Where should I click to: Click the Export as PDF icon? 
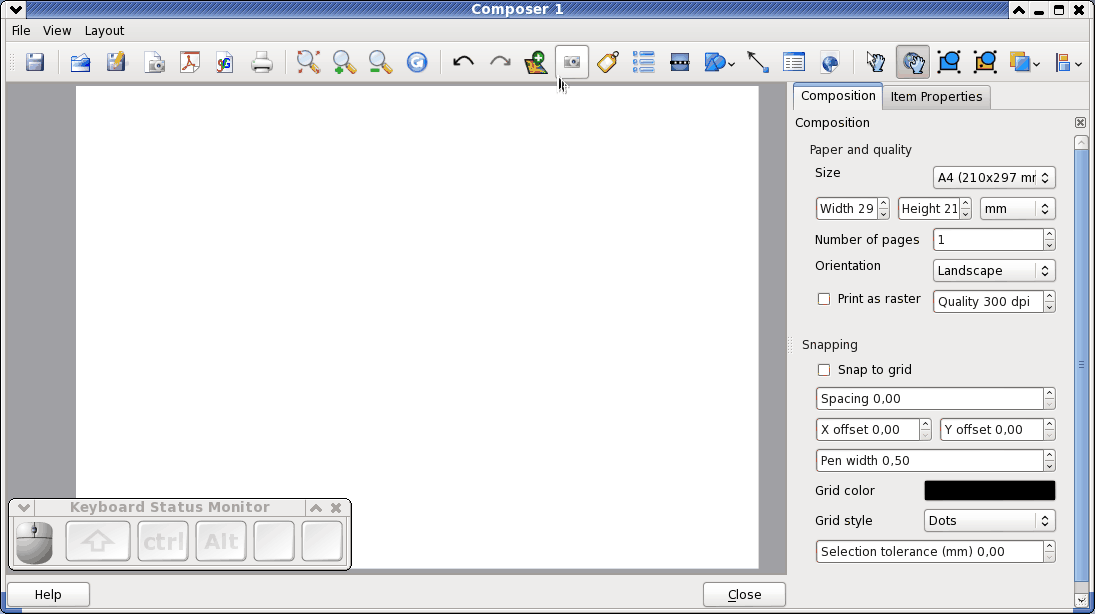[x=189, y=62]
